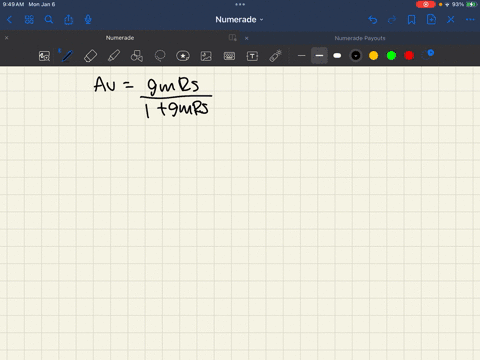This screenshot has height=360, width=480.
Task: Open the search magnifier
Action: coord(49,20)
